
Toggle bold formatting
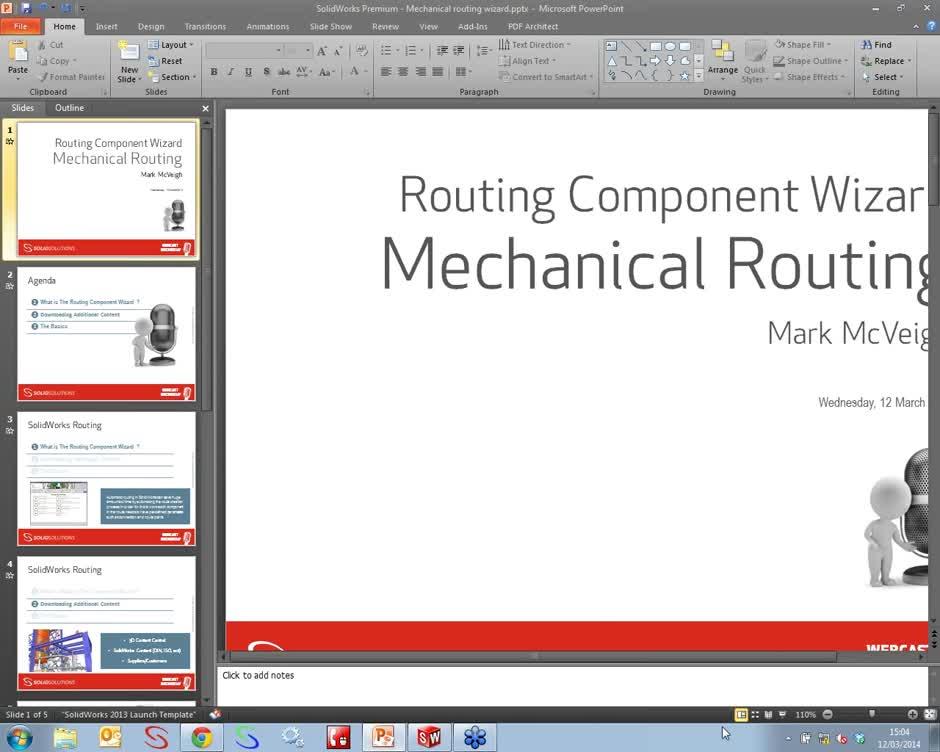(213, 72)
